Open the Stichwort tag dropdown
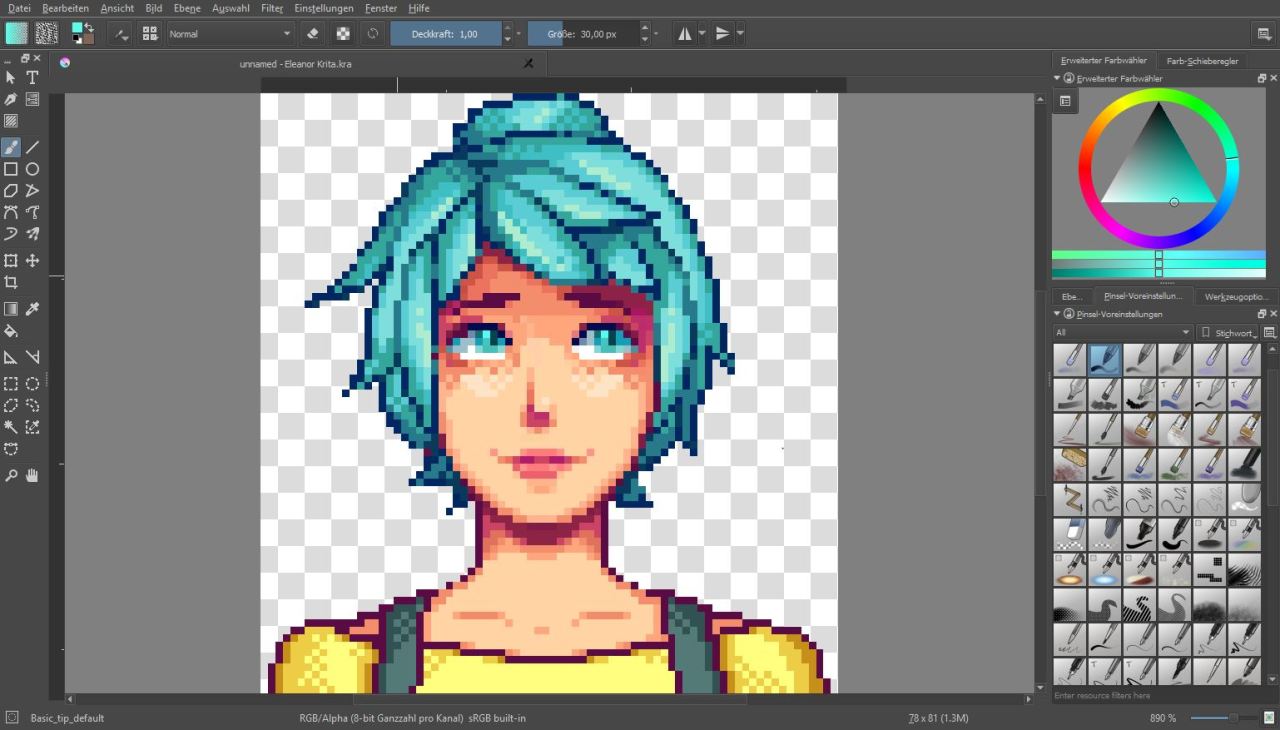 click(1229, 332)
